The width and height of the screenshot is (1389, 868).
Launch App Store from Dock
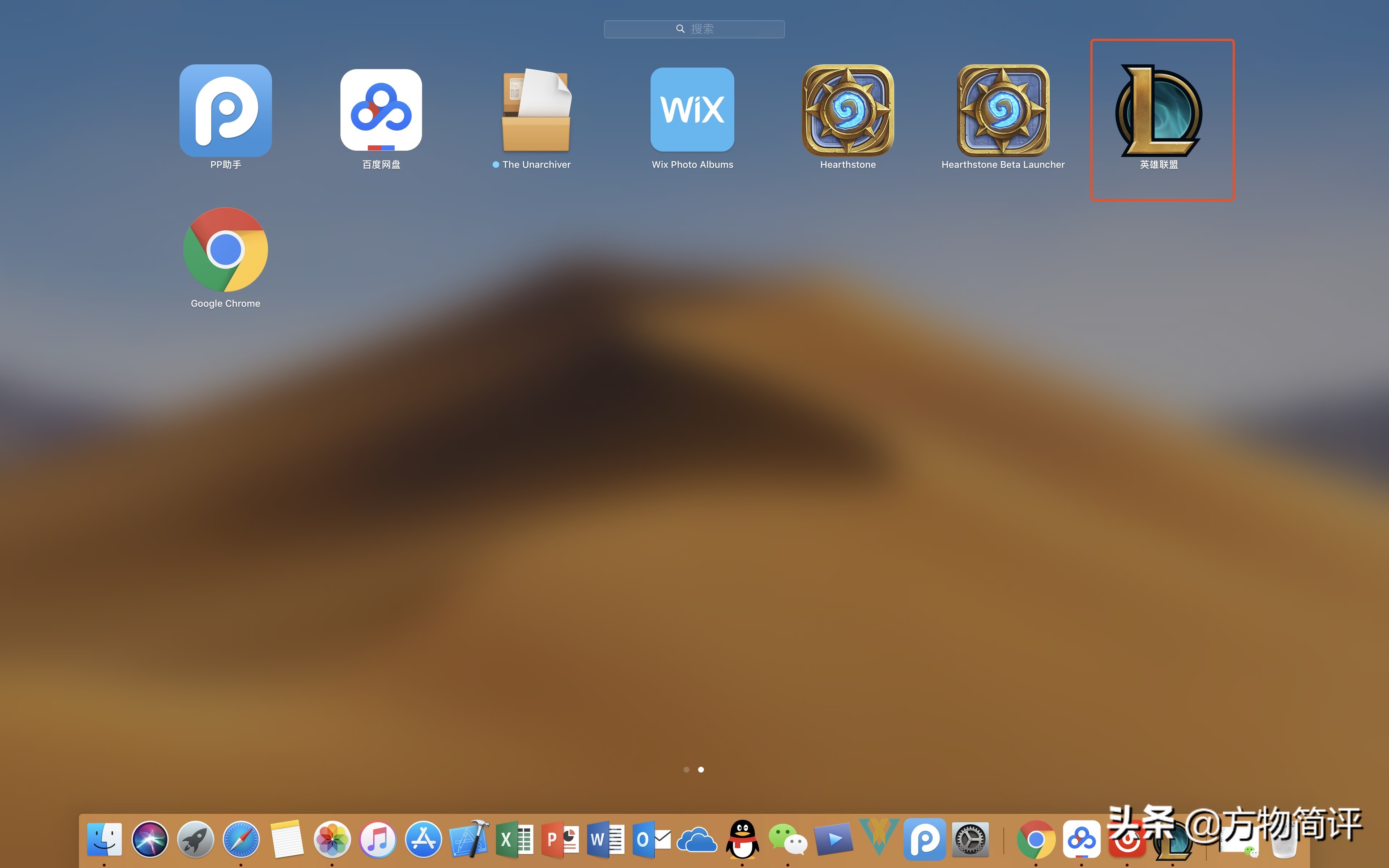pos(424,839)
